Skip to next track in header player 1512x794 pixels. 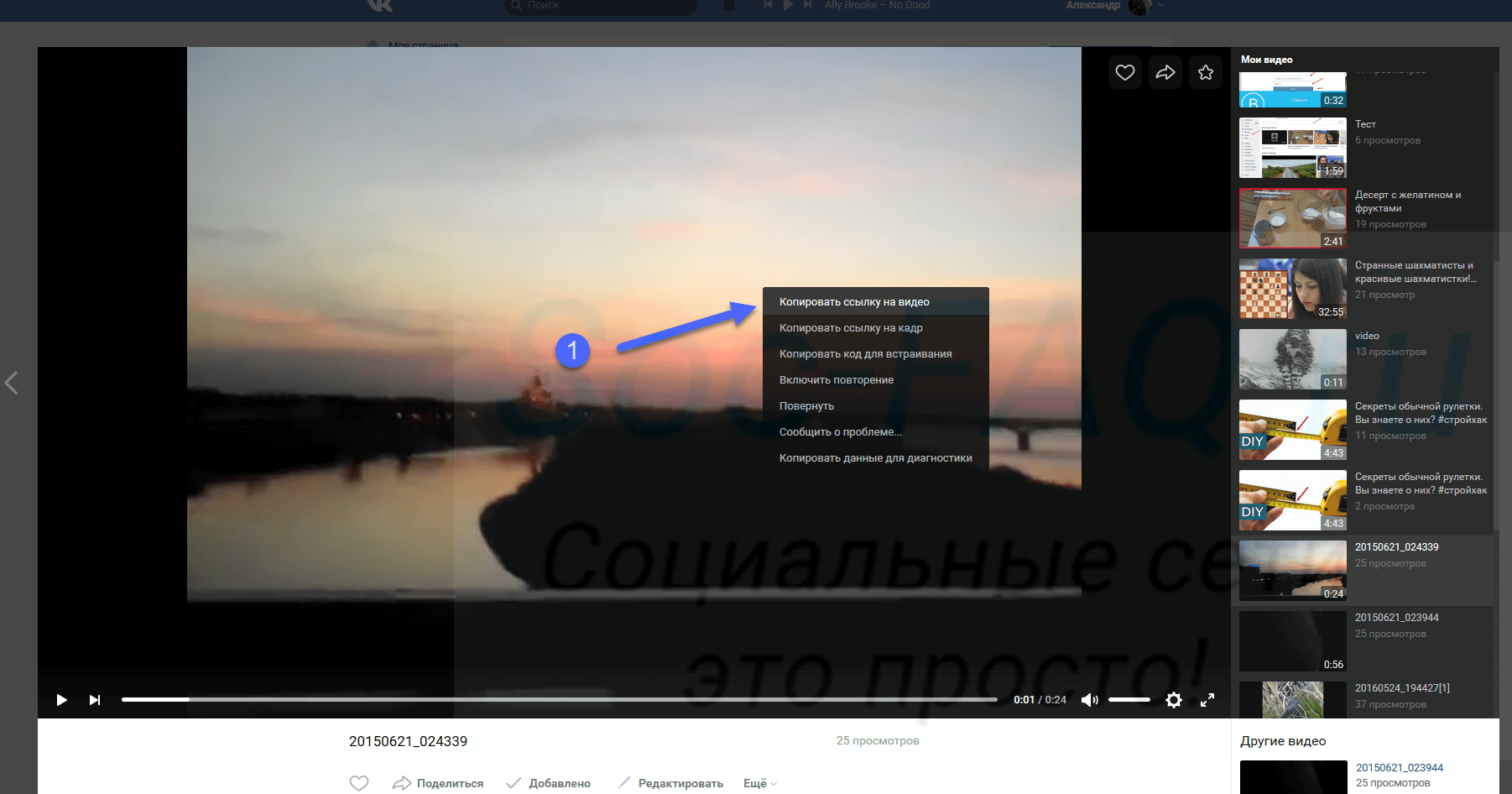(x=807, y=5)
